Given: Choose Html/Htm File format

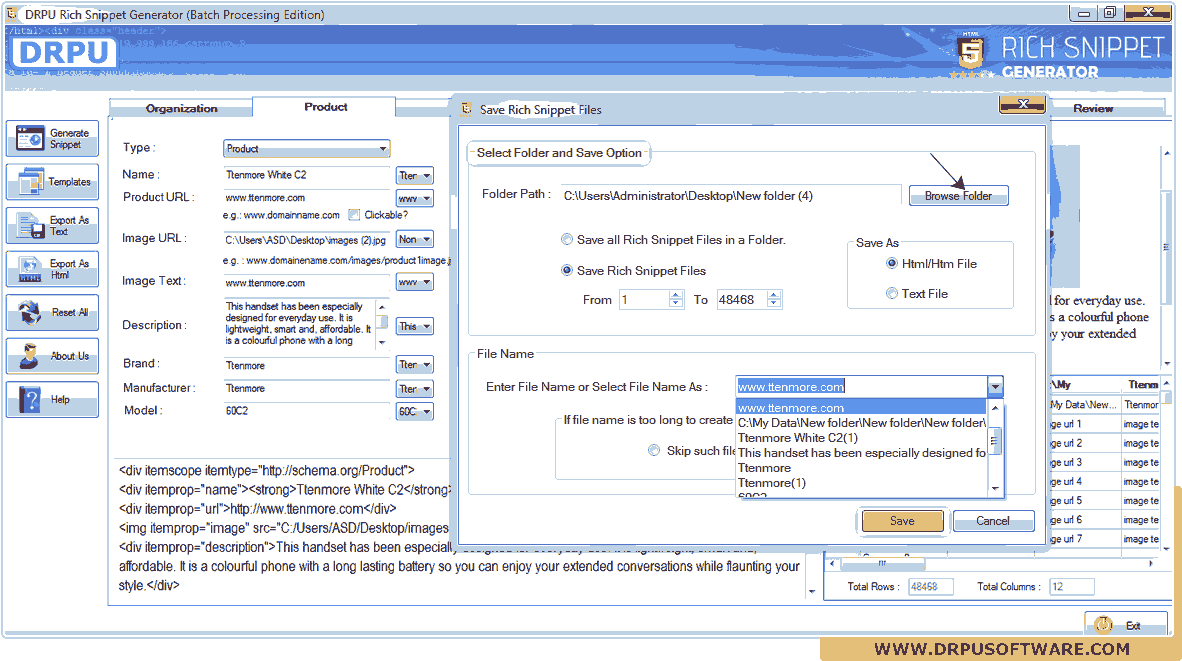Looking at the screenshot, I should tap(892, 264).
